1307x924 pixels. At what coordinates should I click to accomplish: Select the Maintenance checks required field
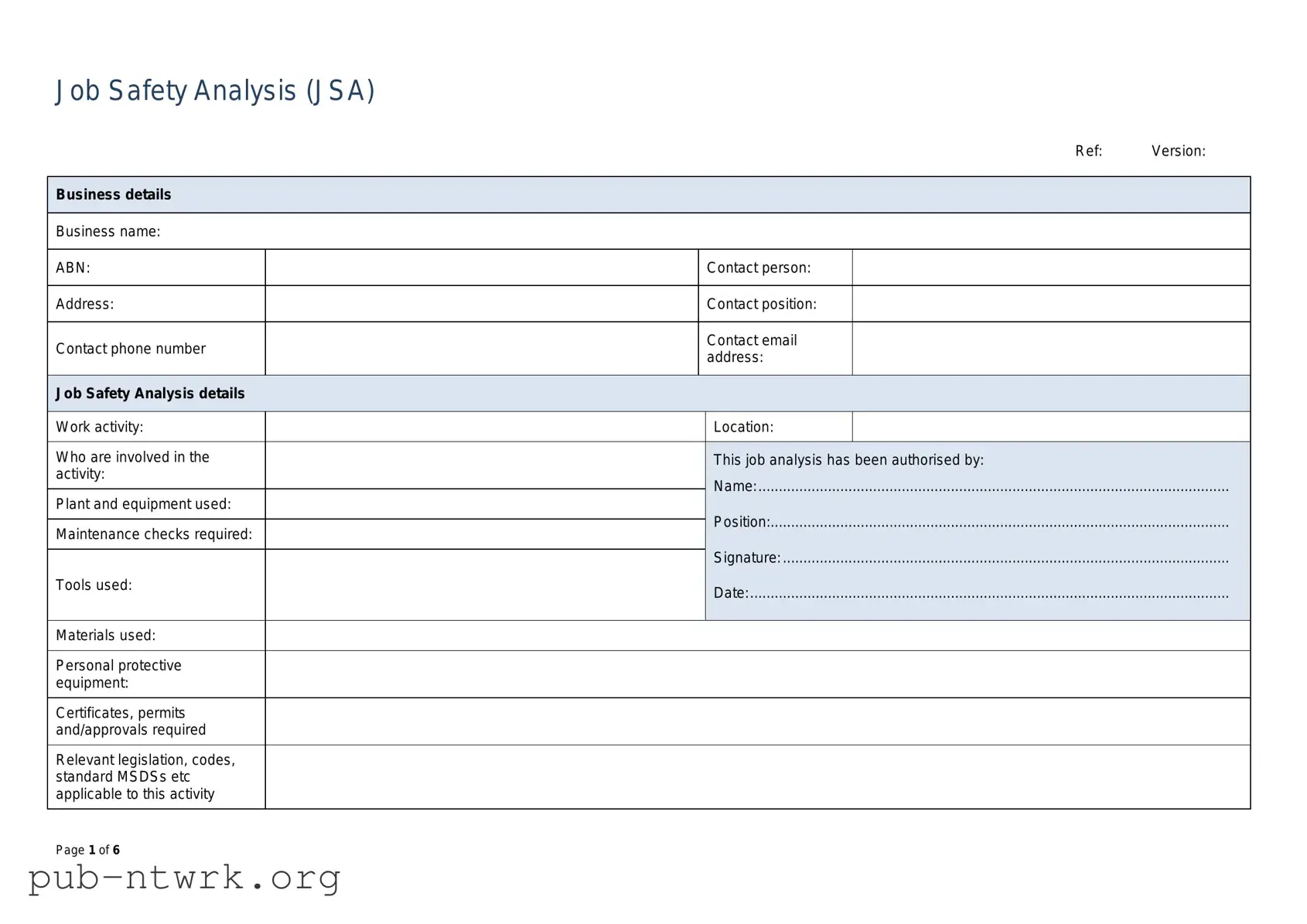479,534
